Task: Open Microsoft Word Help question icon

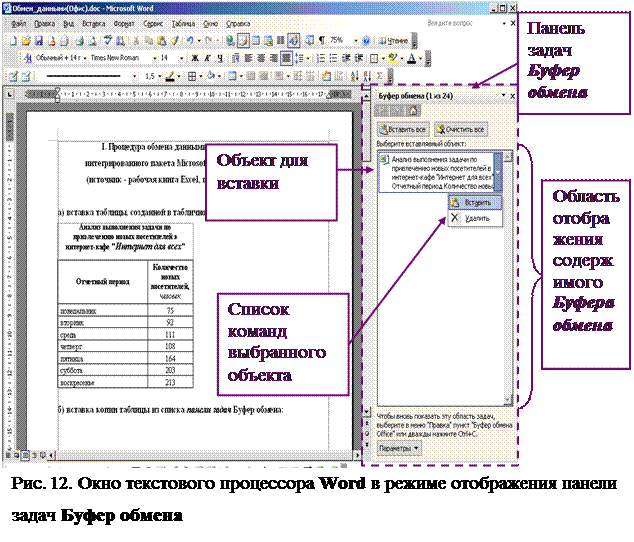Action: click(x=366, y=40)
